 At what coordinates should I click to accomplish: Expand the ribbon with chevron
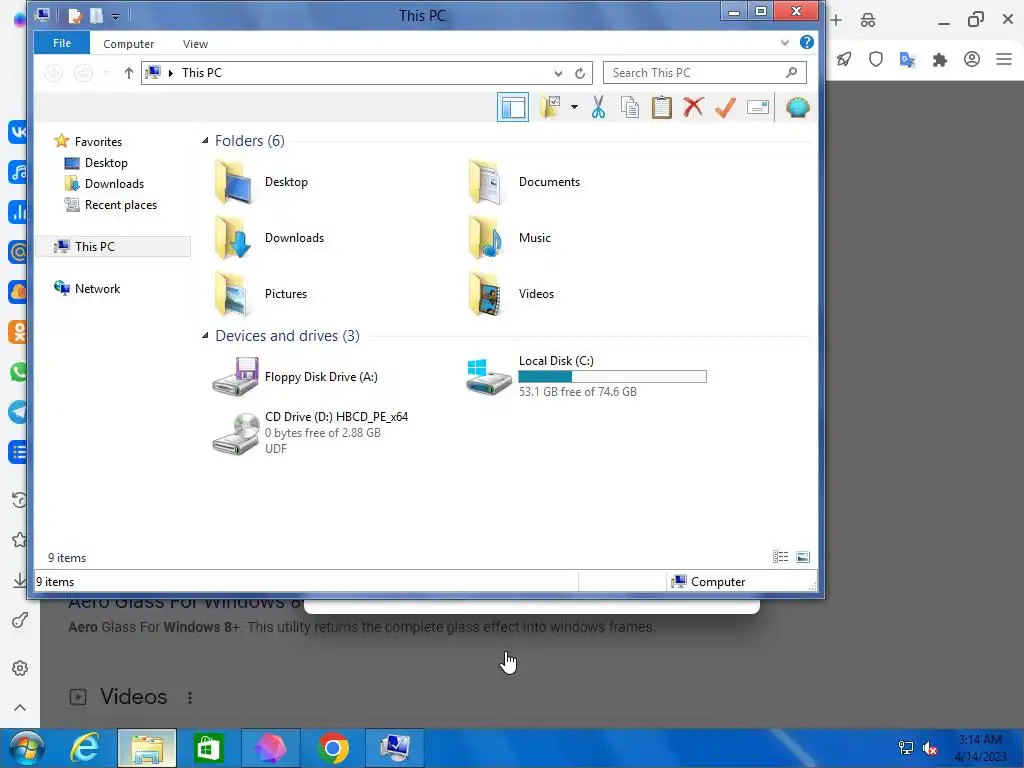point(784,43)
